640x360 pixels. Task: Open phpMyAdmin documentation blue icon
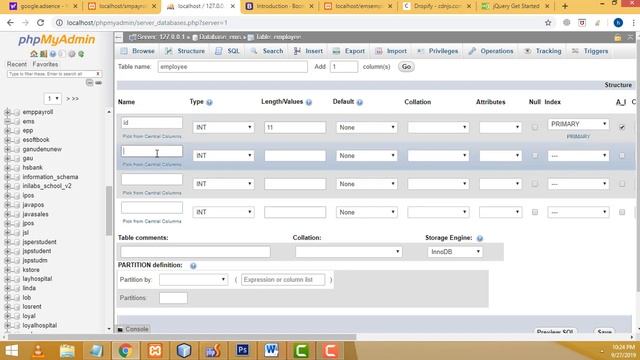53,54
